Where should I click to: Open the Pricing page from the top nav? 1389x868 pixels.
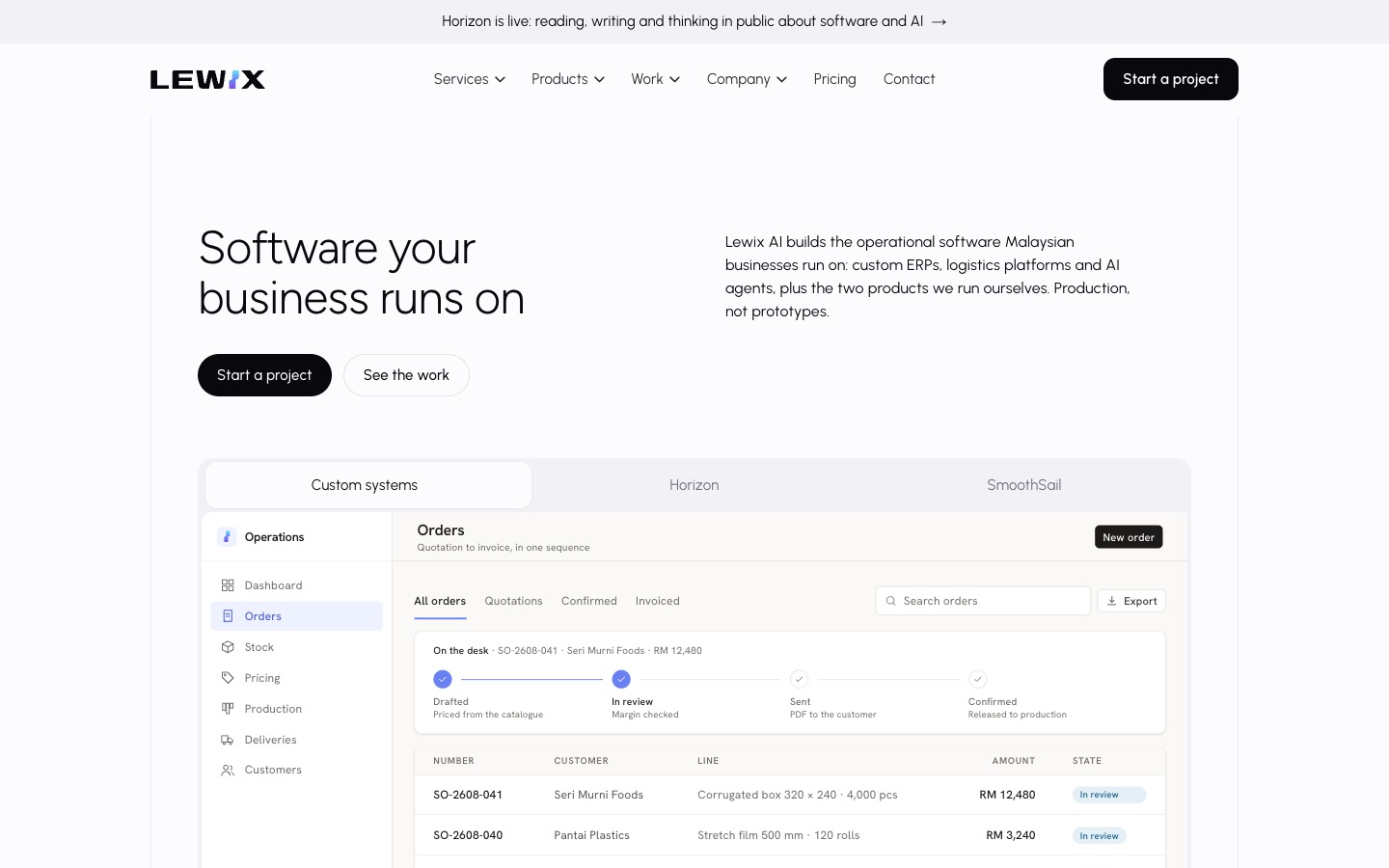click(x=834, y=79)
